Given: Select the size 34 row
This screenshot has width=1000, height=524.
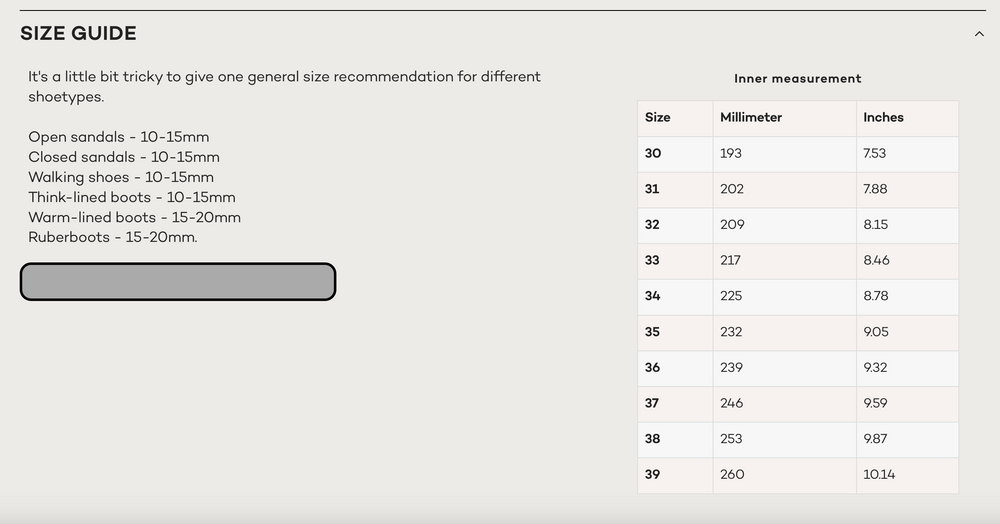Looking at the screenshot, I should tap(798, 296).
